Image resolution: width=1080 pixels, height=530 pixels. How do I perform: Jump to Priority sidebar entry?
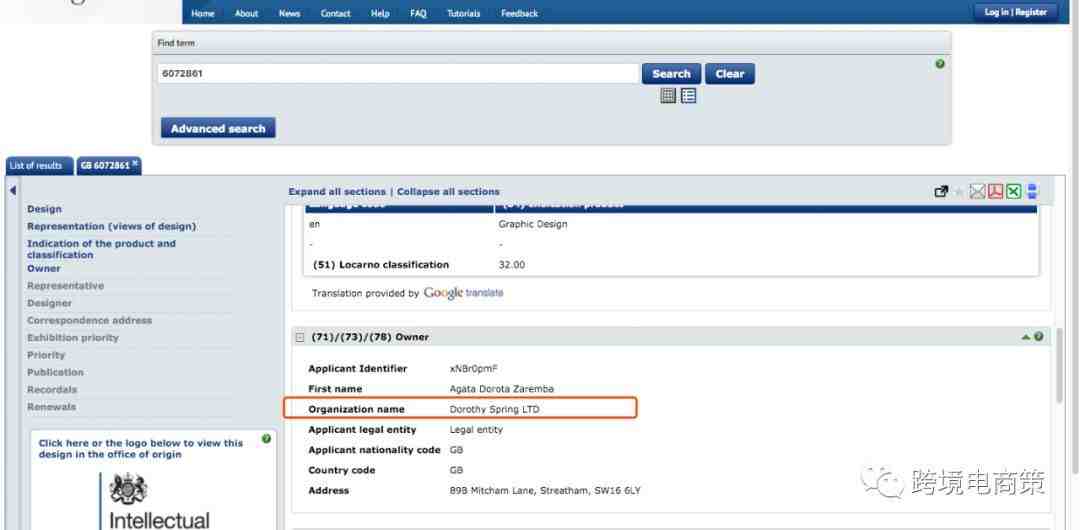[x=45, y=355]
